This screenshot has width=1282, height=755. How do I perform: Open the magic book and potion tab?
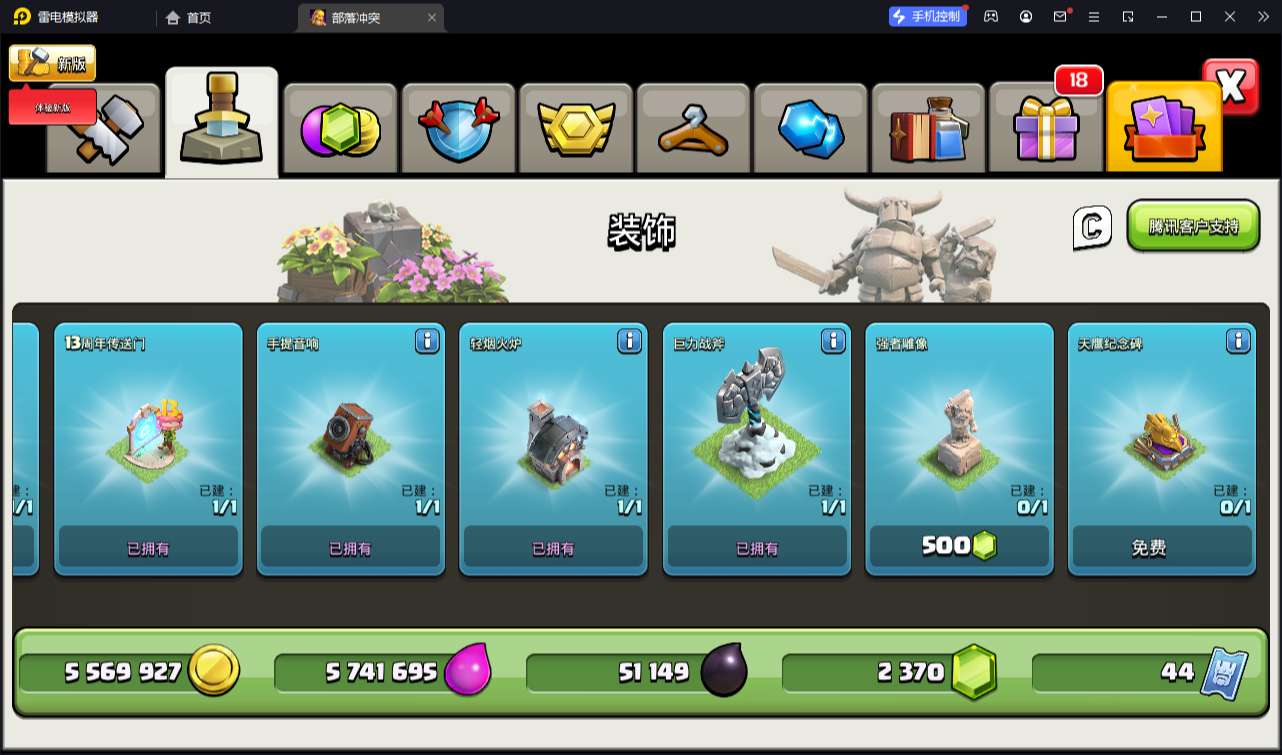tap(929, 130)
